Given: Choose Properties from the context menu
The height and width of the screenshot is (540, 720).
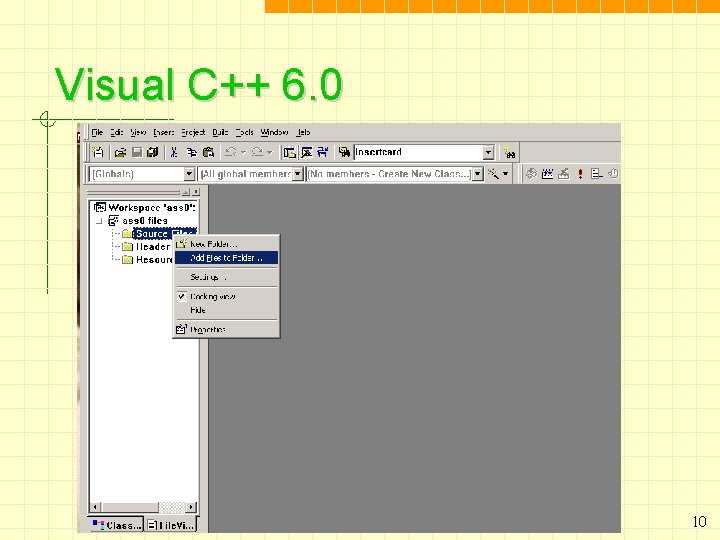Looking at the screenshot, I should coord(226,329).
